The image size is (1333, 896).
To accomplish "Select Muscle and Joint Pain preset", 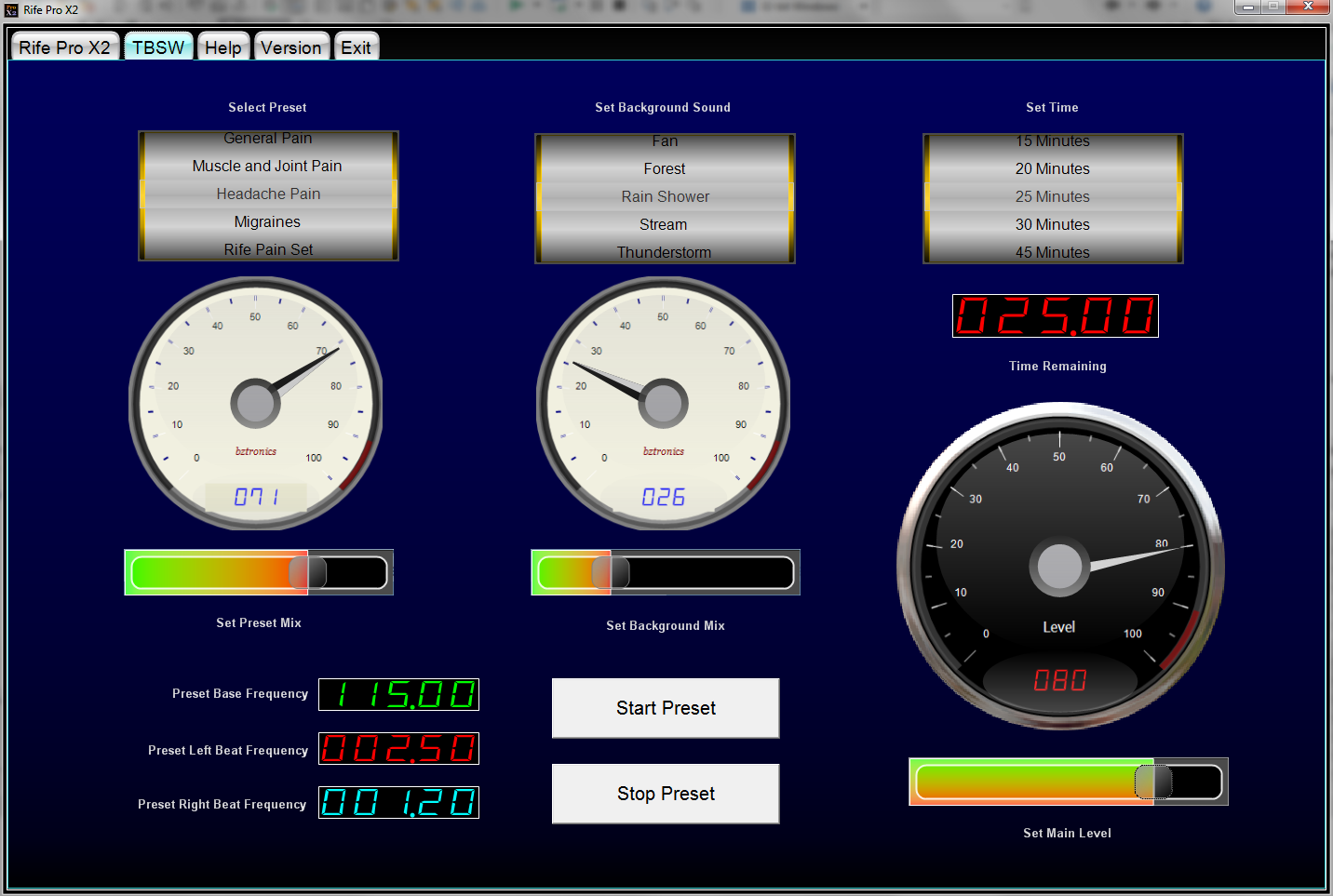I will 268,166.
